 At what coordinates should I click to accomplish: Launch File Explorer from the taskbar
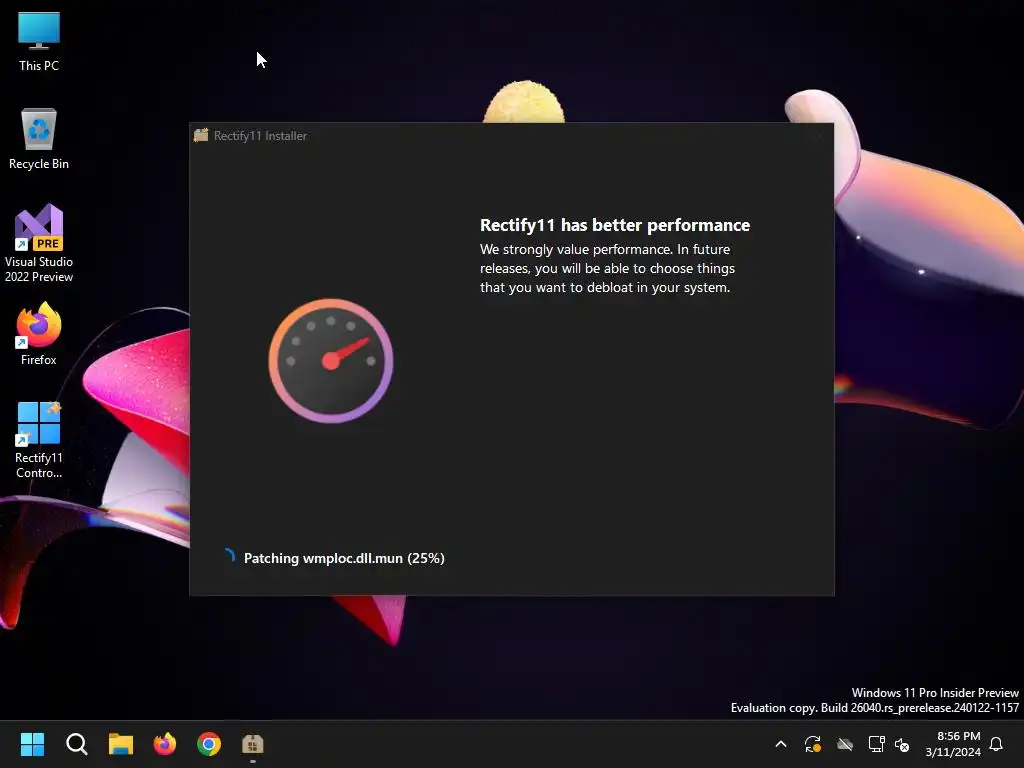(x=121, y=744)
